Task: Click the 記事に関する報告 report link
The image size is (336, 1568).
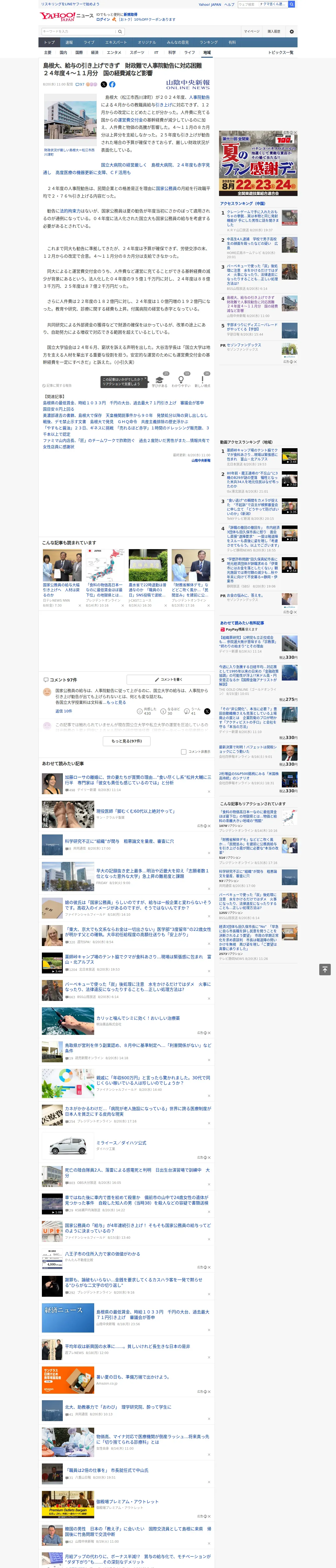Action: coord(57,385)
